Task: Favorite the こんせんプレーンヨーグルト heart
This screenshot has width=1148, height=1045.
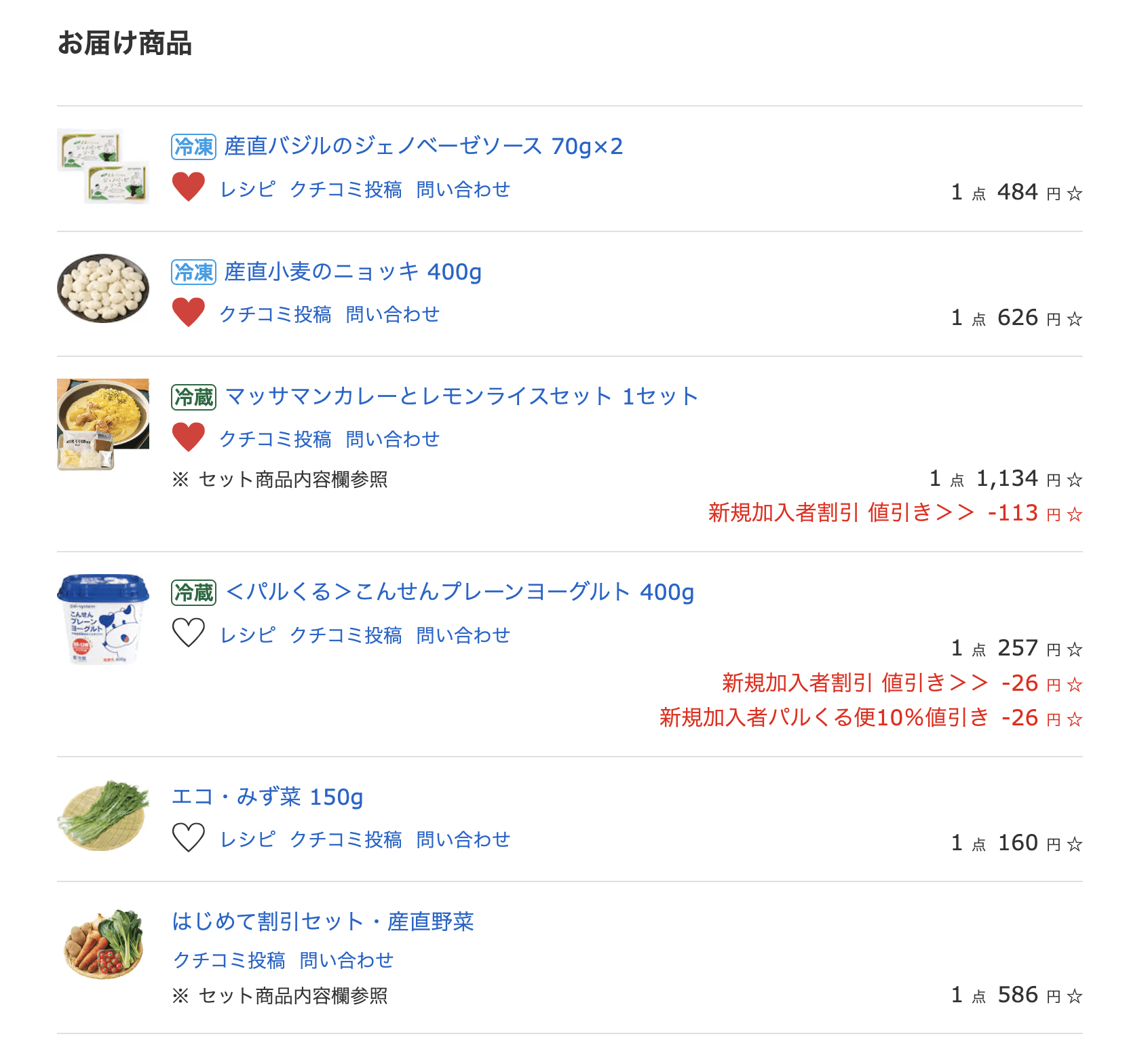Action: [188, 633]
